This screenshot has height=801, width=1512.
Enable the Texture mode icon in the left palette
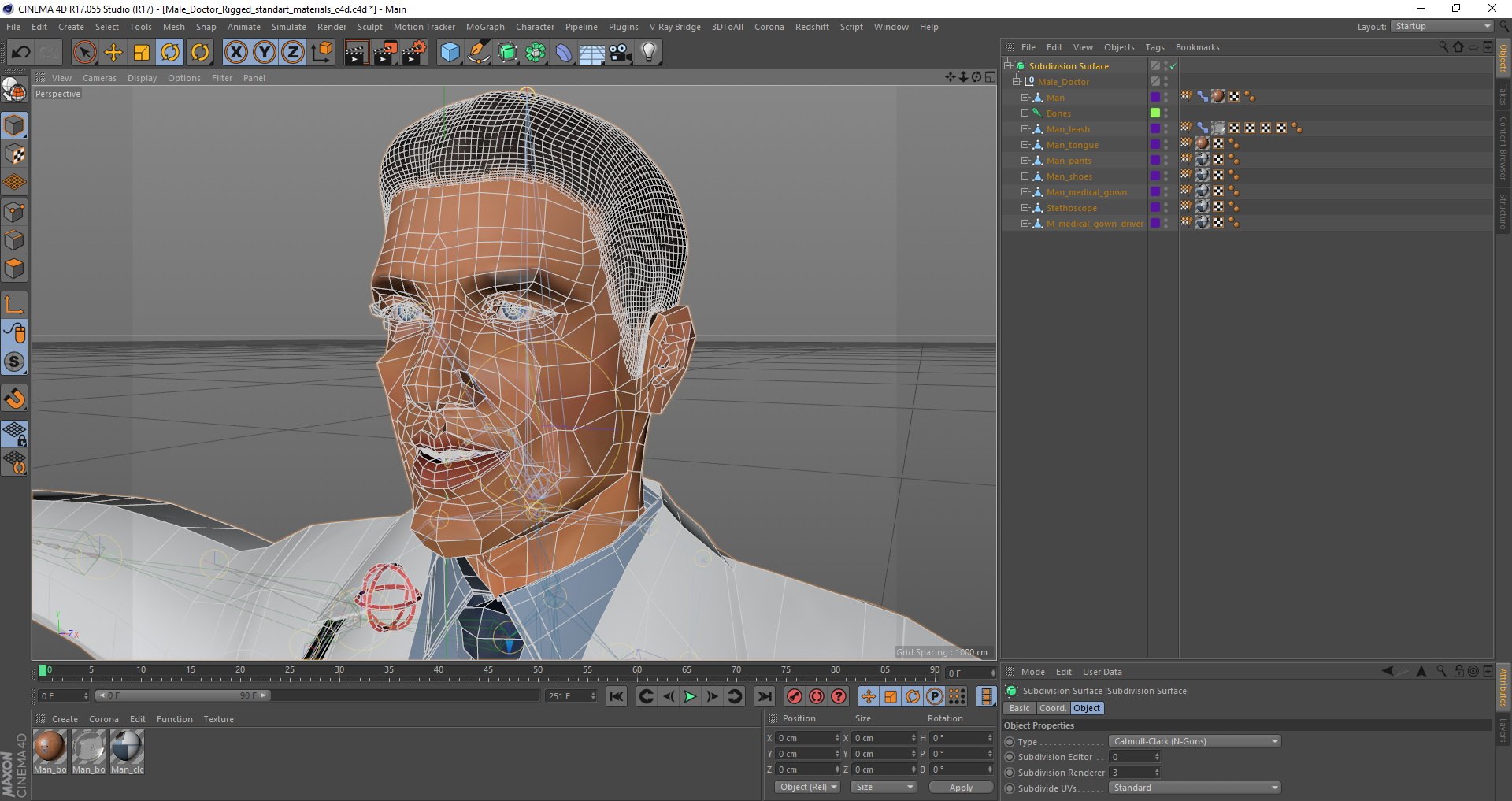point(14,154)
